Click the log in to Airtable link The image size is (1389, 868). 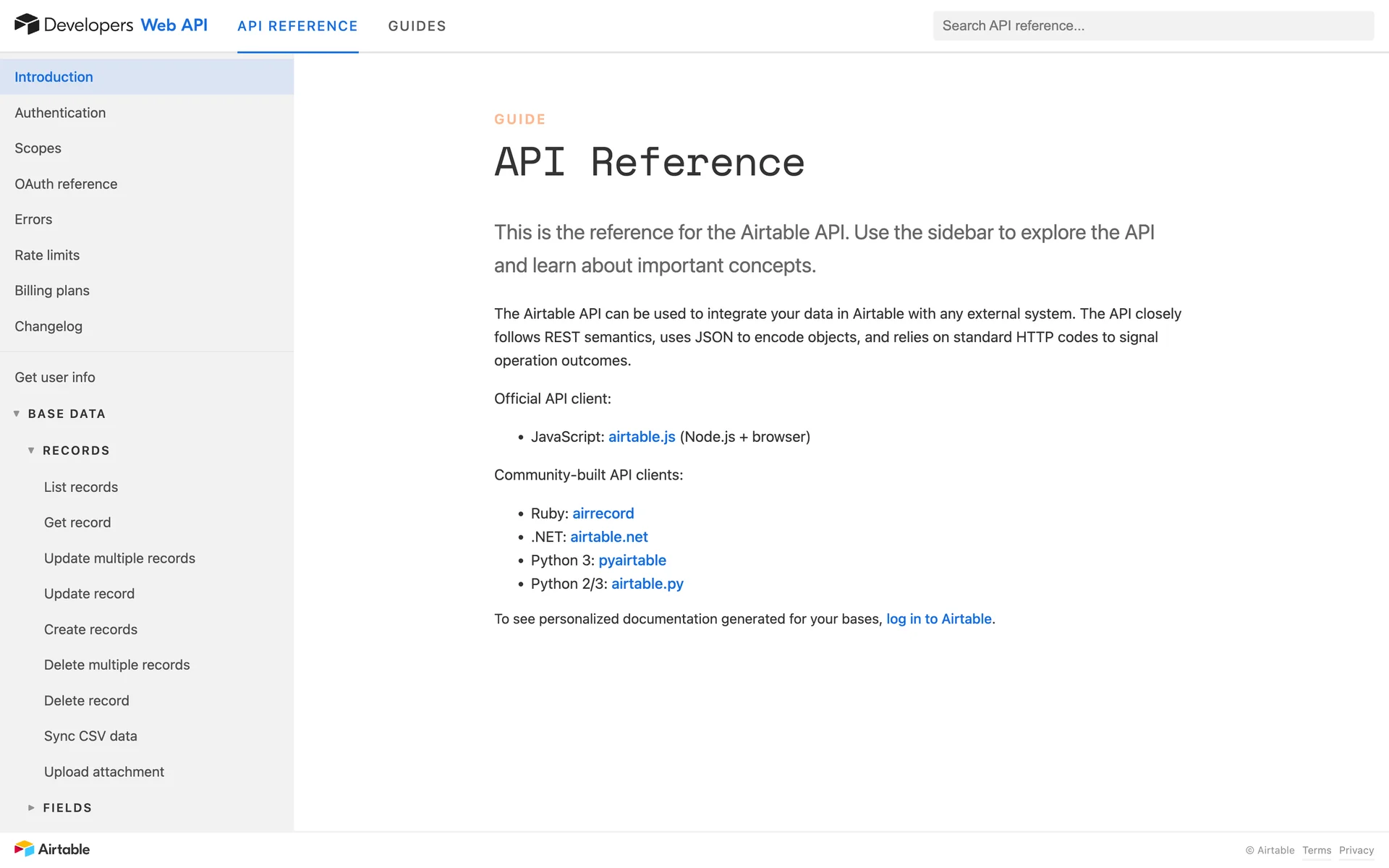(x=938, y=619)
